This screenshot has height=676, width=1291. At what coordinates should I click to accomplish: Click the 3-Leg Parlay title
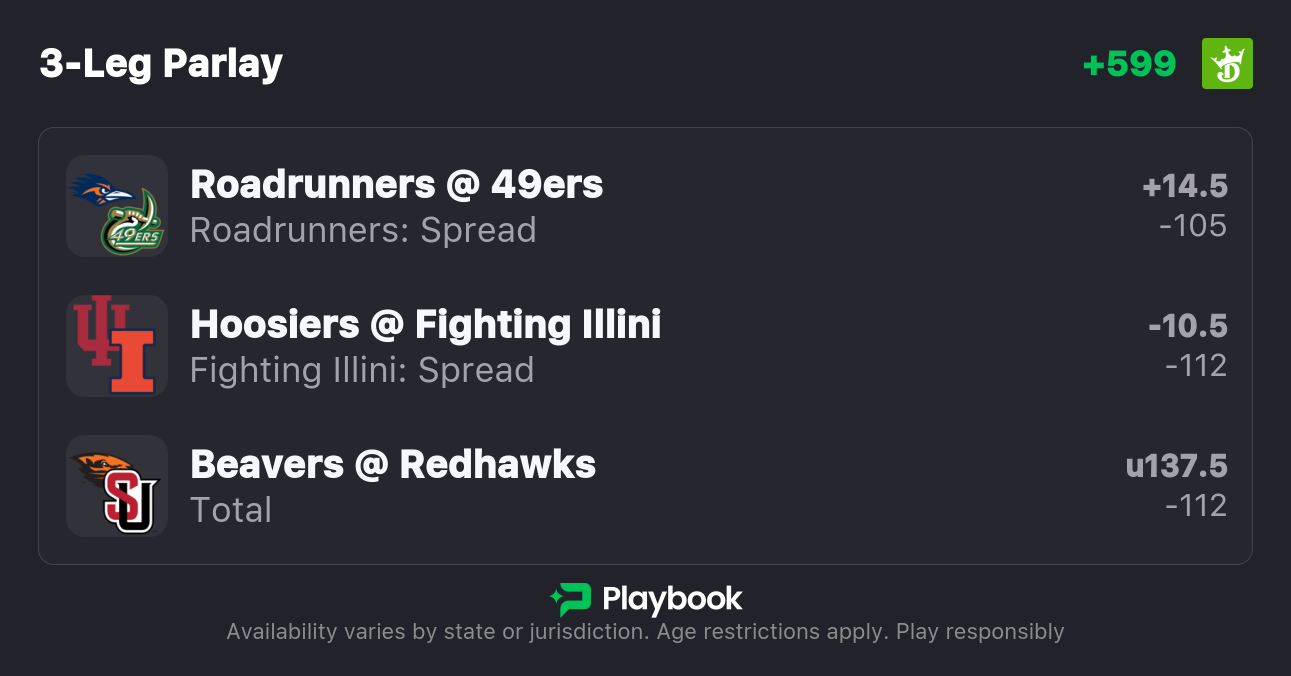161,64
